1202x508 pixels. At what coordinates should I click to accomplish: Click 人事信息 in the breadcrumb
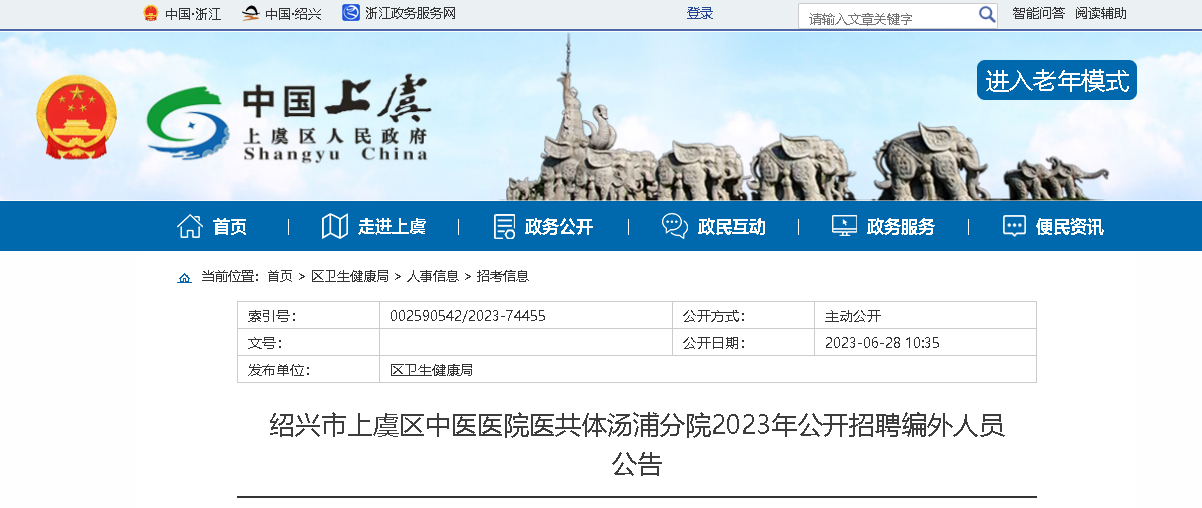(433, 276)
